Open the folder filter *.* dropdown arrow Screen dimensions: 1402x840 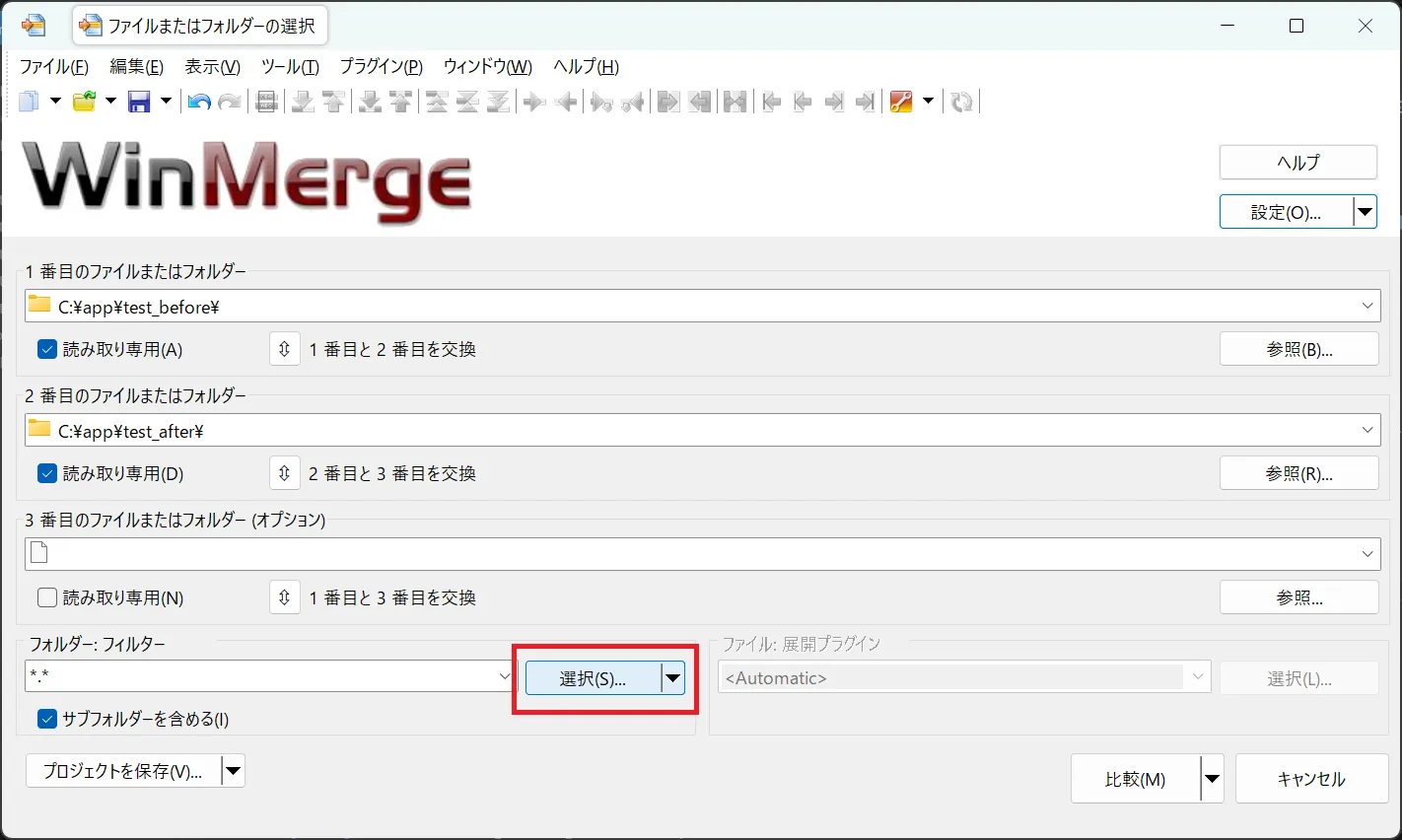(x=505, y=676)
